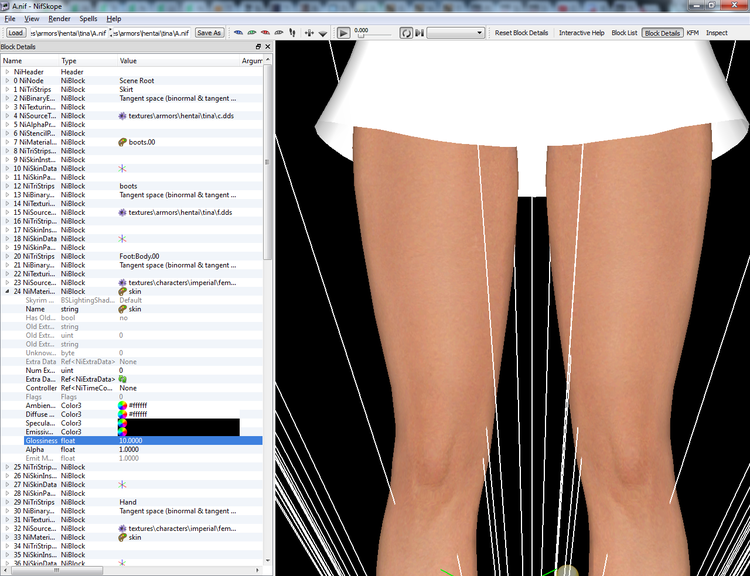
Task: Open the File menu
Action: [x=10, y=19]
